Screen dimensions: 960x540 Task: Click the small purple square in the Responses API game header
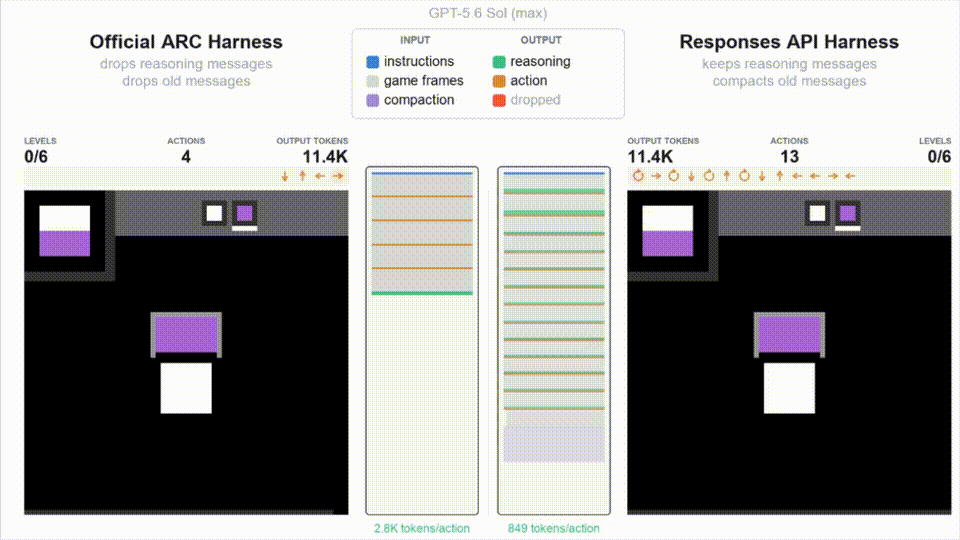pos(847,213)
